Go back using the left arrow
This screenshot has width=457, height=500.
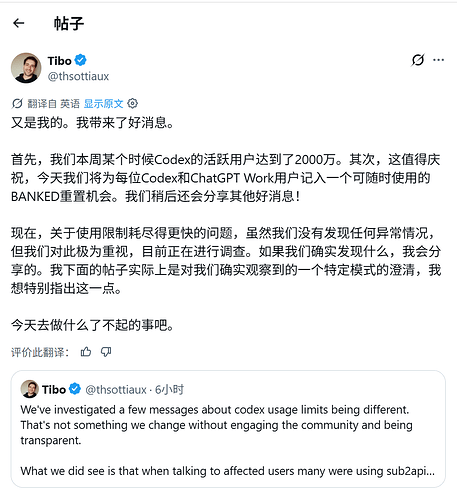tap(19, 23)
